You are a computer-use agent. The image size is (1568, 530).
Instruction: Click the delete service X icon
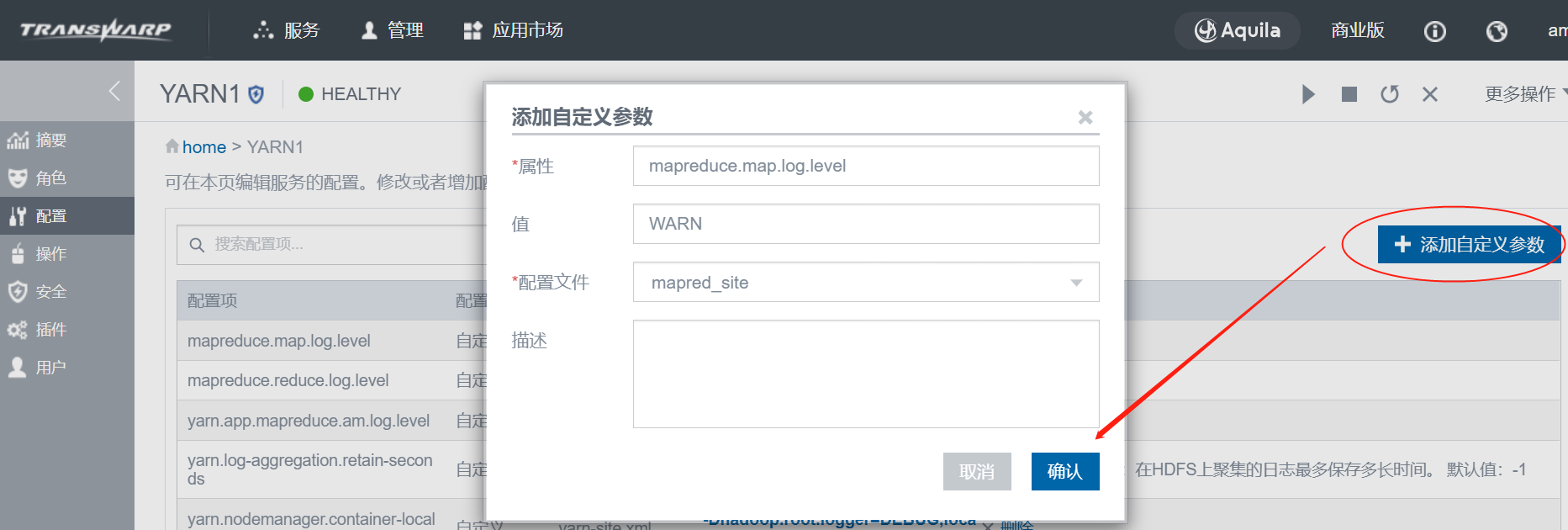pos(1430,94)
